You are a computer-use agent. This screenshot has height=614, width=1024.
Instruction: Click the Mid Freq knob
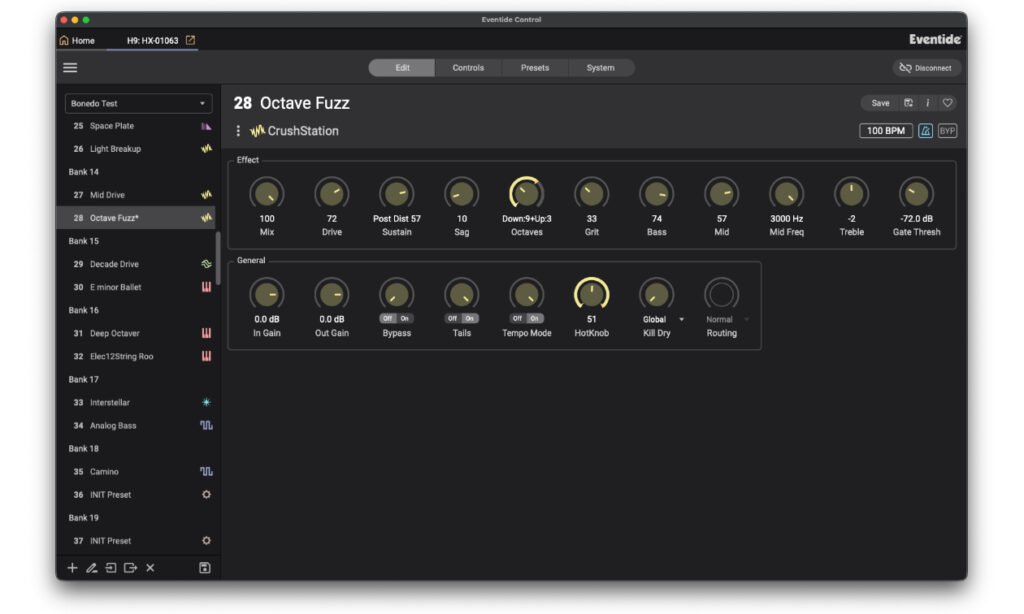[786, 193]
